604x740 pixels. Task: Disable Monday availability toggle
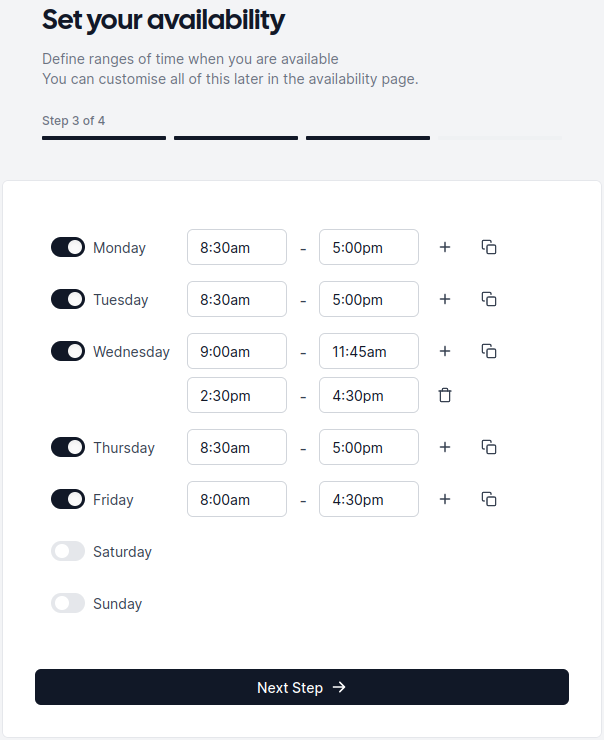68,247
